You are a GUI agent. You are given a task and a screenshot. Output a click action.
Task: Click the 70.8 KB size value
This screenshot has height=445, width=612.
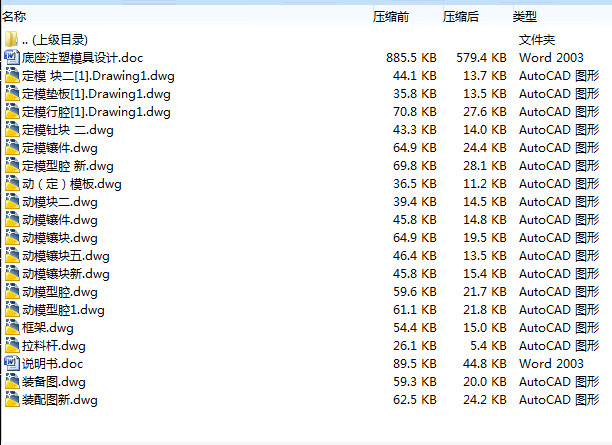point(415,112)
